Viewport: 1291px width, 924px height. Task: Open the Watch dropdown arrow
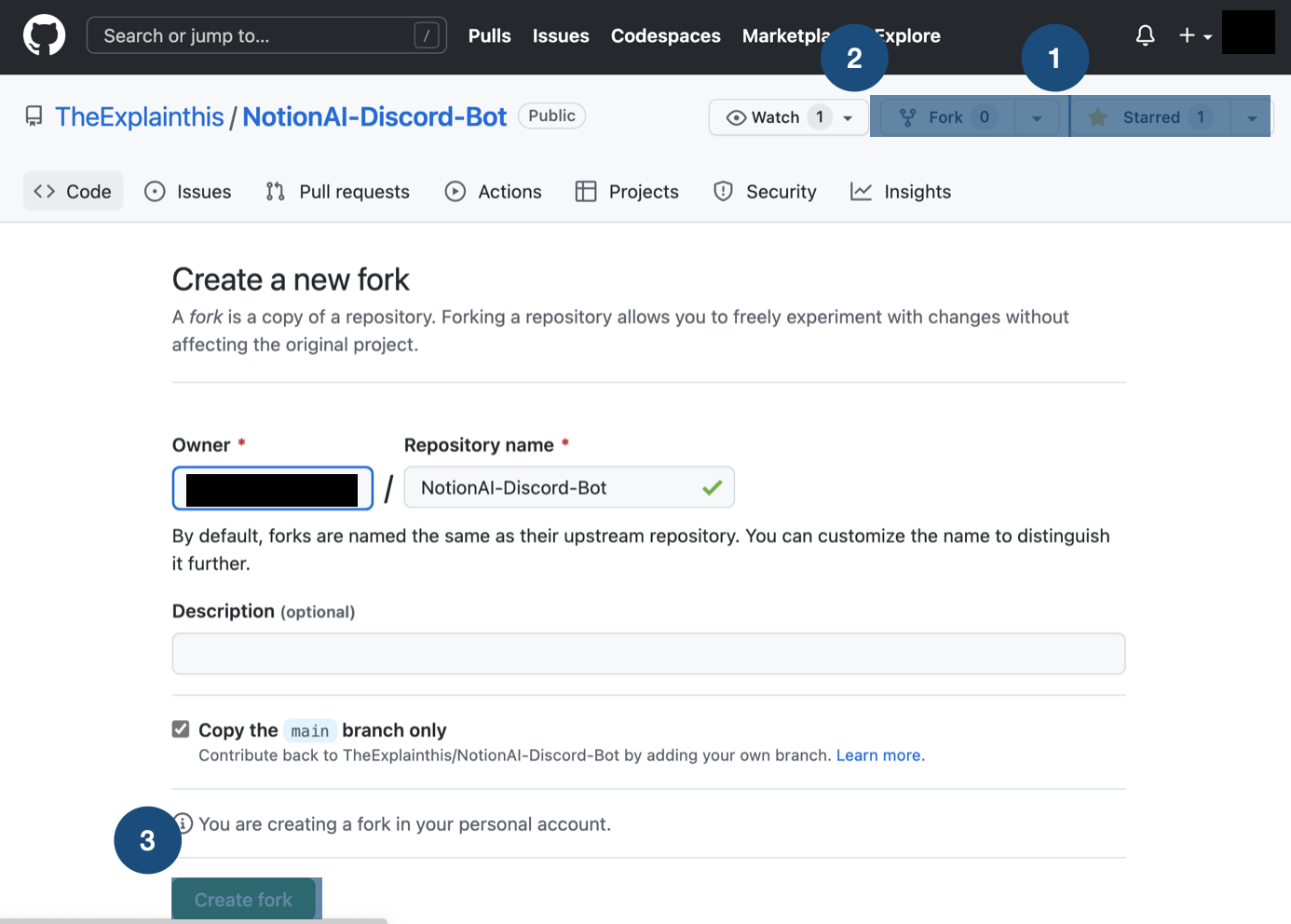[847, 117]
